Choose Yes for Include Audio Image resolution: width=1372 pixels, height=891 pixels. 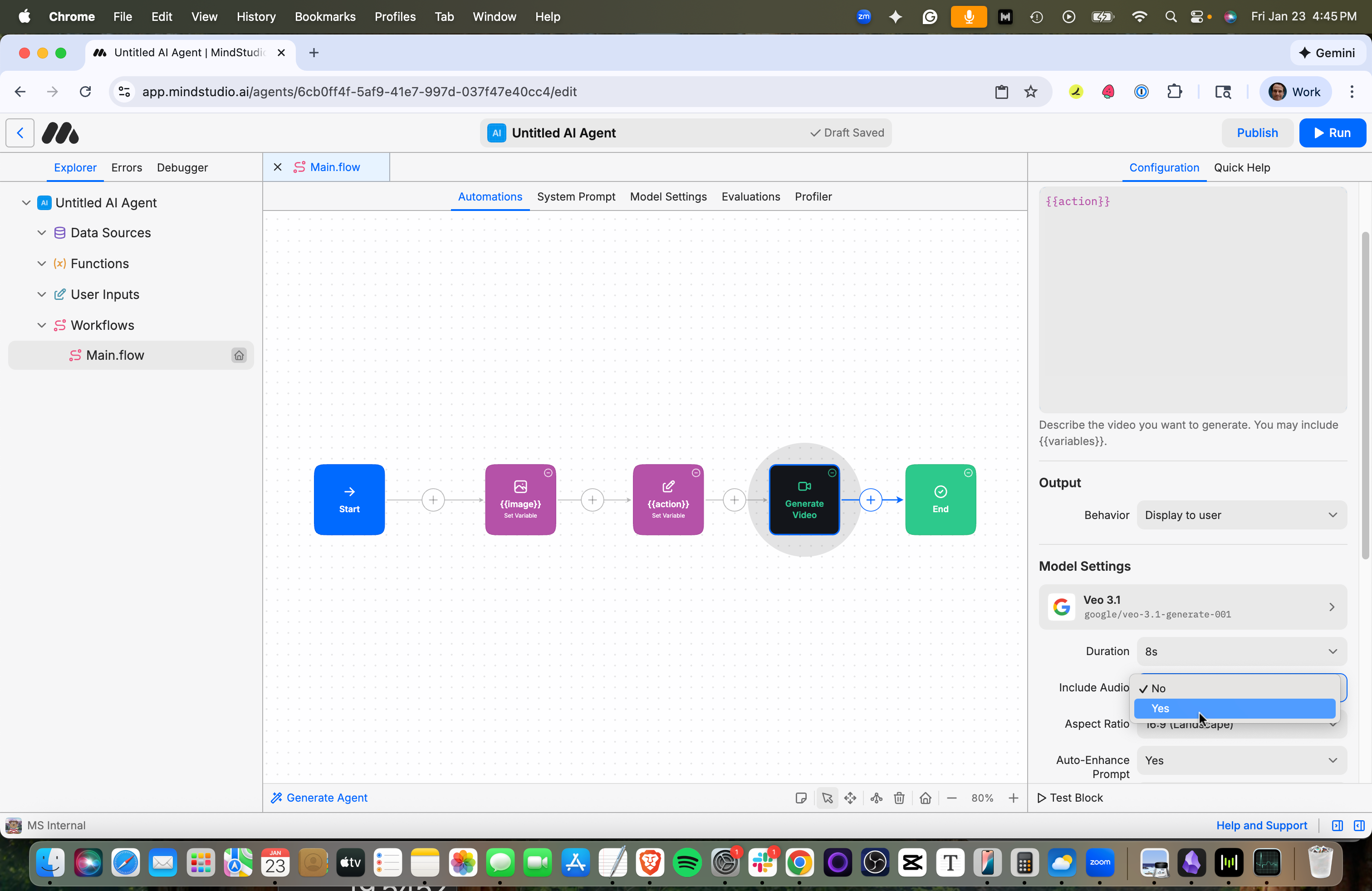pos(1234,708)
